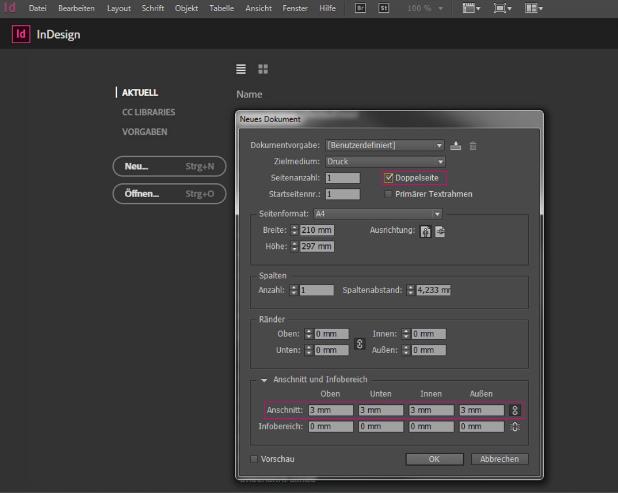The width and height of the screenshot is (618, 493).
Task: Click the Abbrechen button
Action: tap(499, 459)
